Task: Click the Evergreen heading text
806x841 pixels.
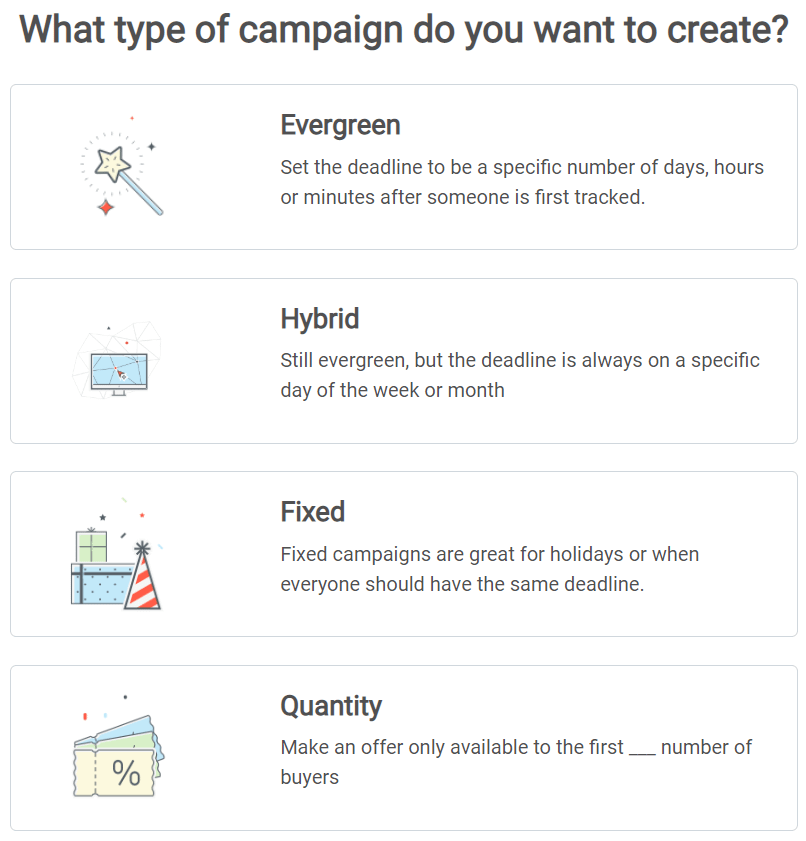Action: click(339, 125)
